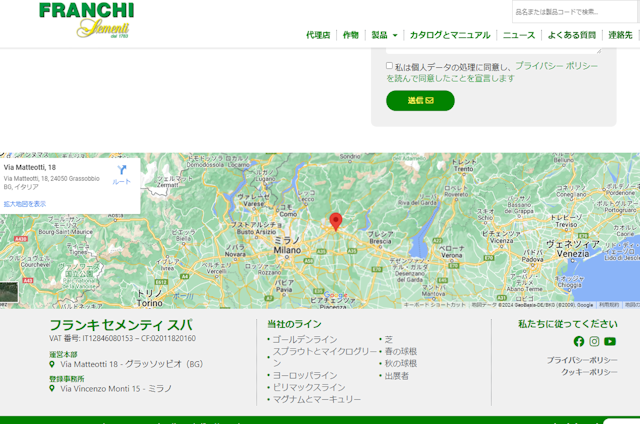This screenshot has width=640, height=424.
Task: Click the location pin beside Via Matteotti 18
Action: (52, 364)
